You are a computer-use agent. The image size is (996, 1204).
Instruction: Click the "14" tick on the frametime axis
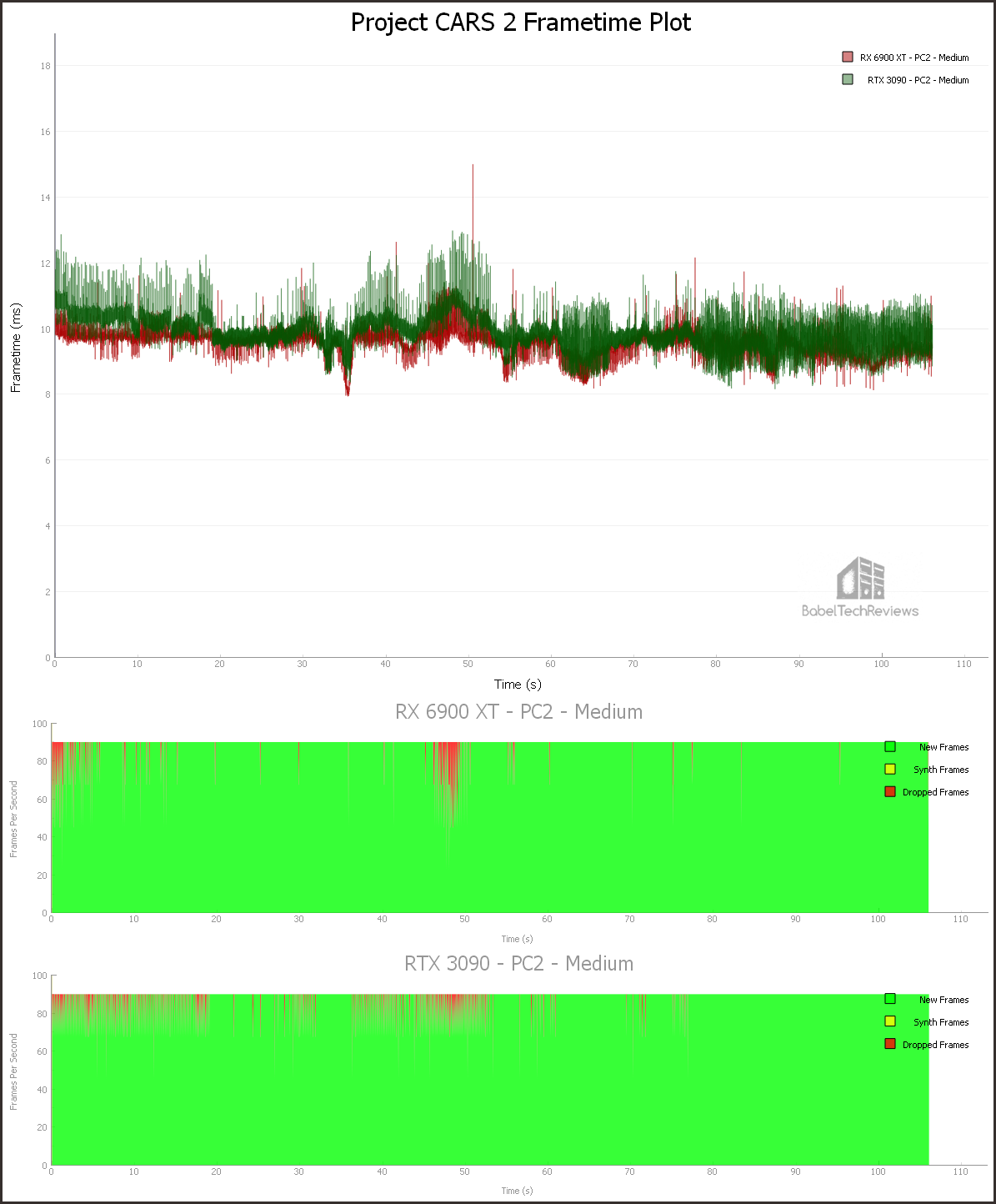coord(45,198)
